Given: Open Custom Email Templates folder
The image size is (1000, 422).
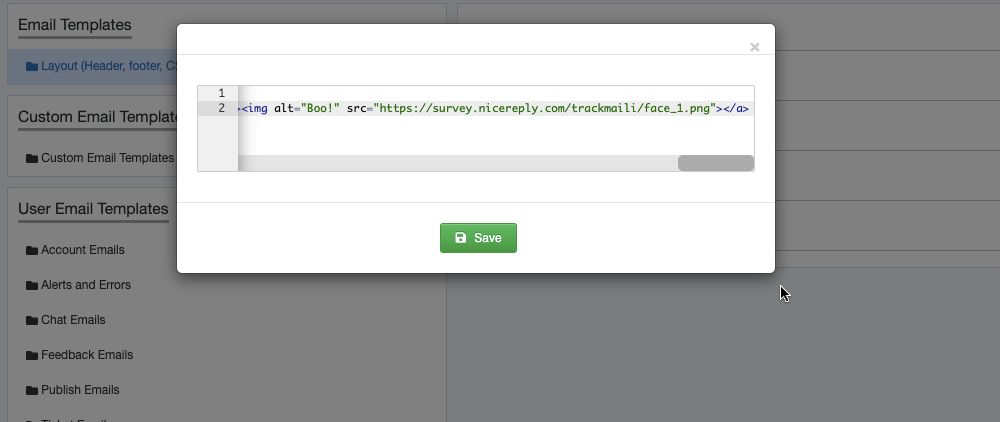Looking at the screenshot, I should tap(107, 158).
